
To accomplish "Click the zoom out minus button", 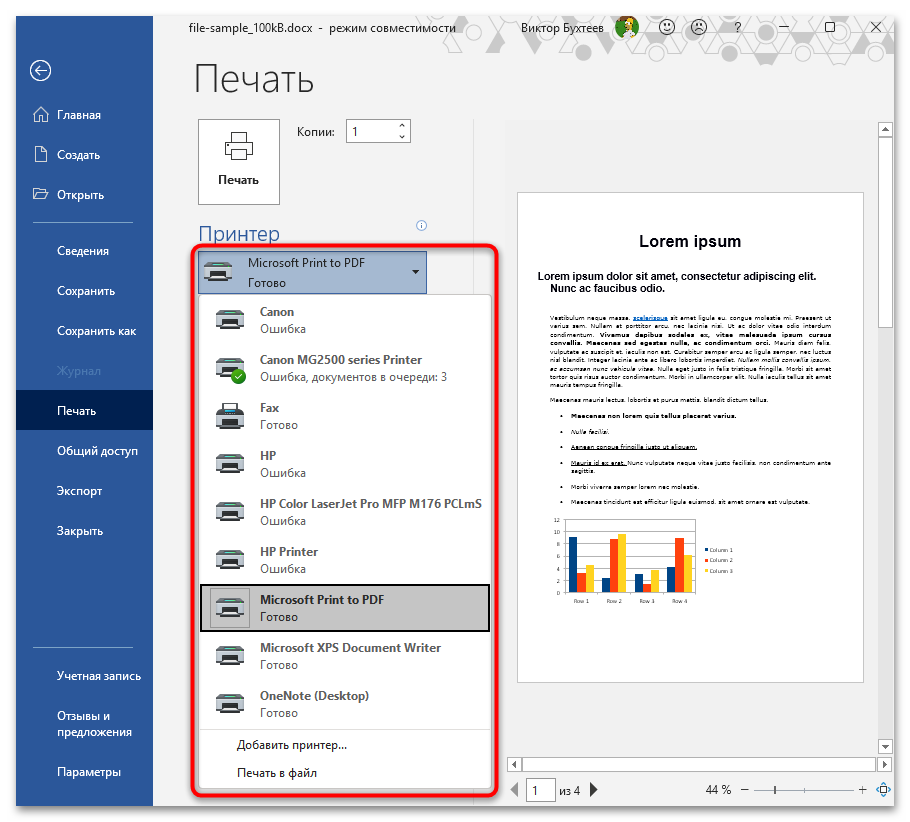I will pyautogui.click(x=745, y=789).
